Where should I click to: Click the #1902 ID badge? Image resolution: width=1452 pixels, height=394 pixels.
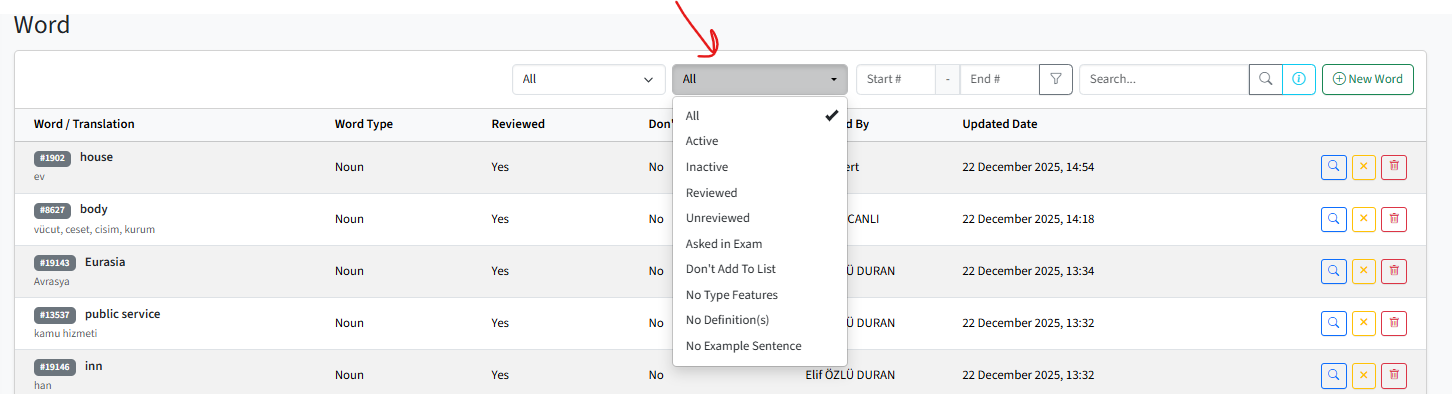52,158
